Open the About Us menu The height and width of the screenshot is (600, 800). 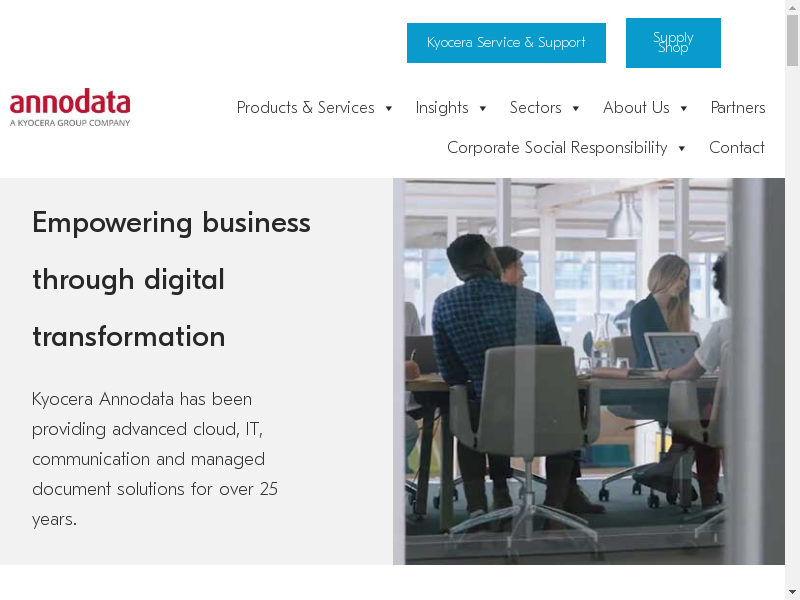[636, 108]
